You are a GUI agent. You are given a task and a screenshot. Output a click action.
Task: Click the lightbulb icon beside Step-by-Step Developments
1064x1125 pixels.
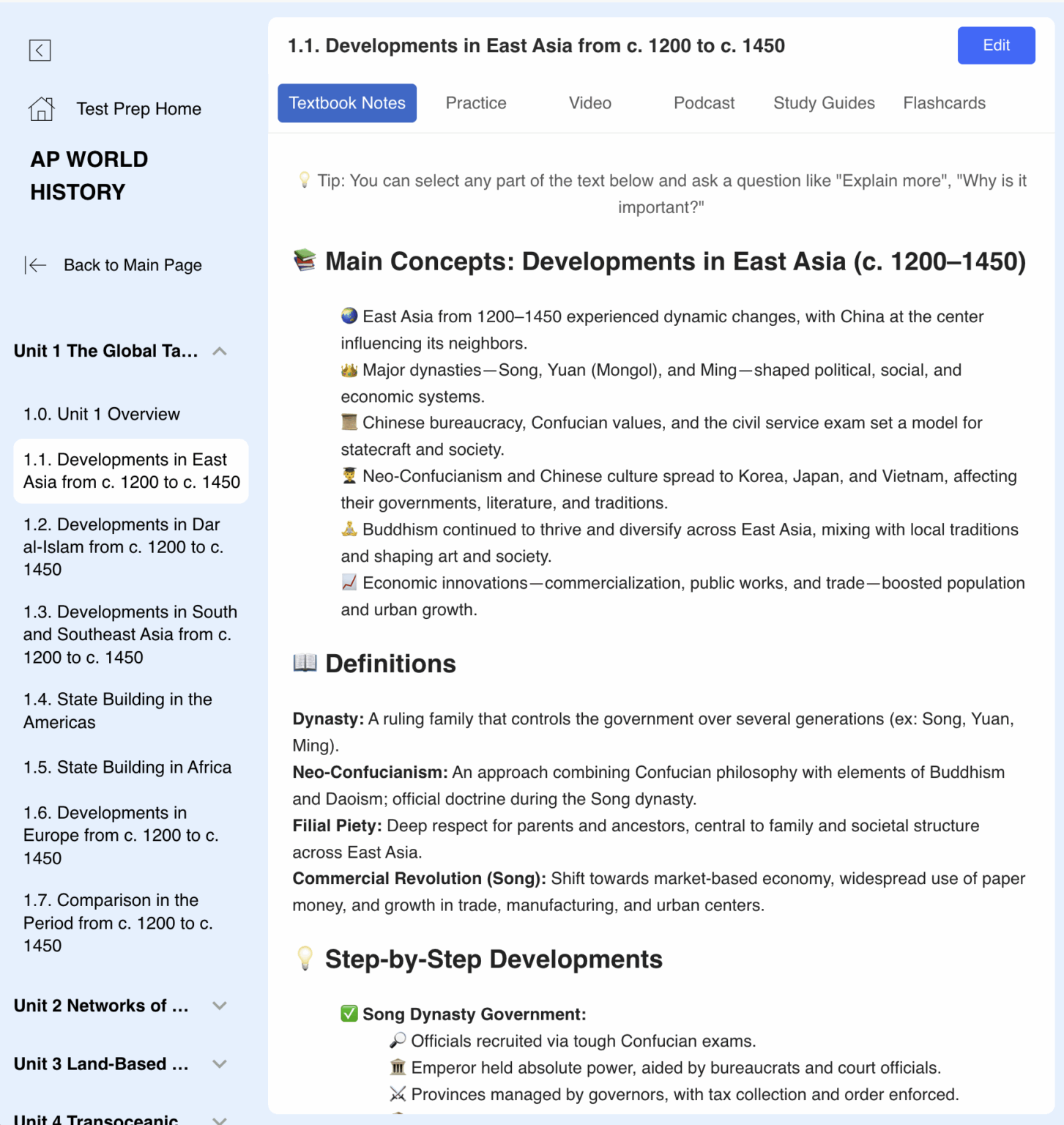pyautogui.click(x=305, y=959)
